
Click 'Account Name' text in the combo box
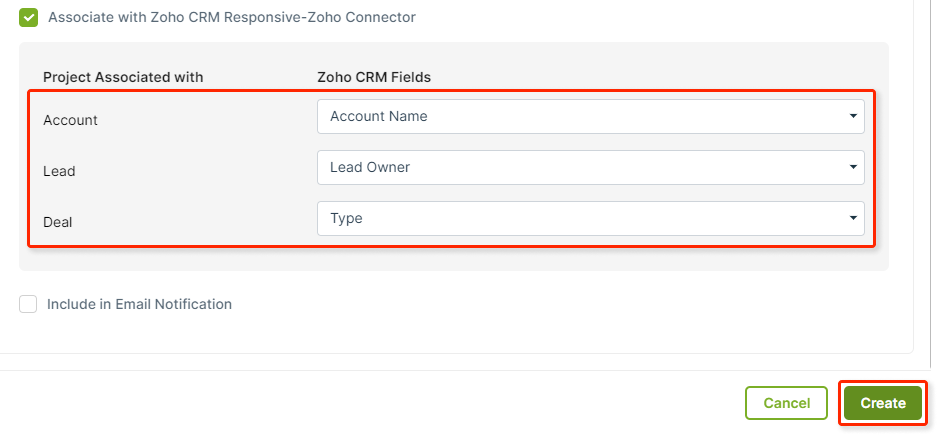tap(379, 117)
